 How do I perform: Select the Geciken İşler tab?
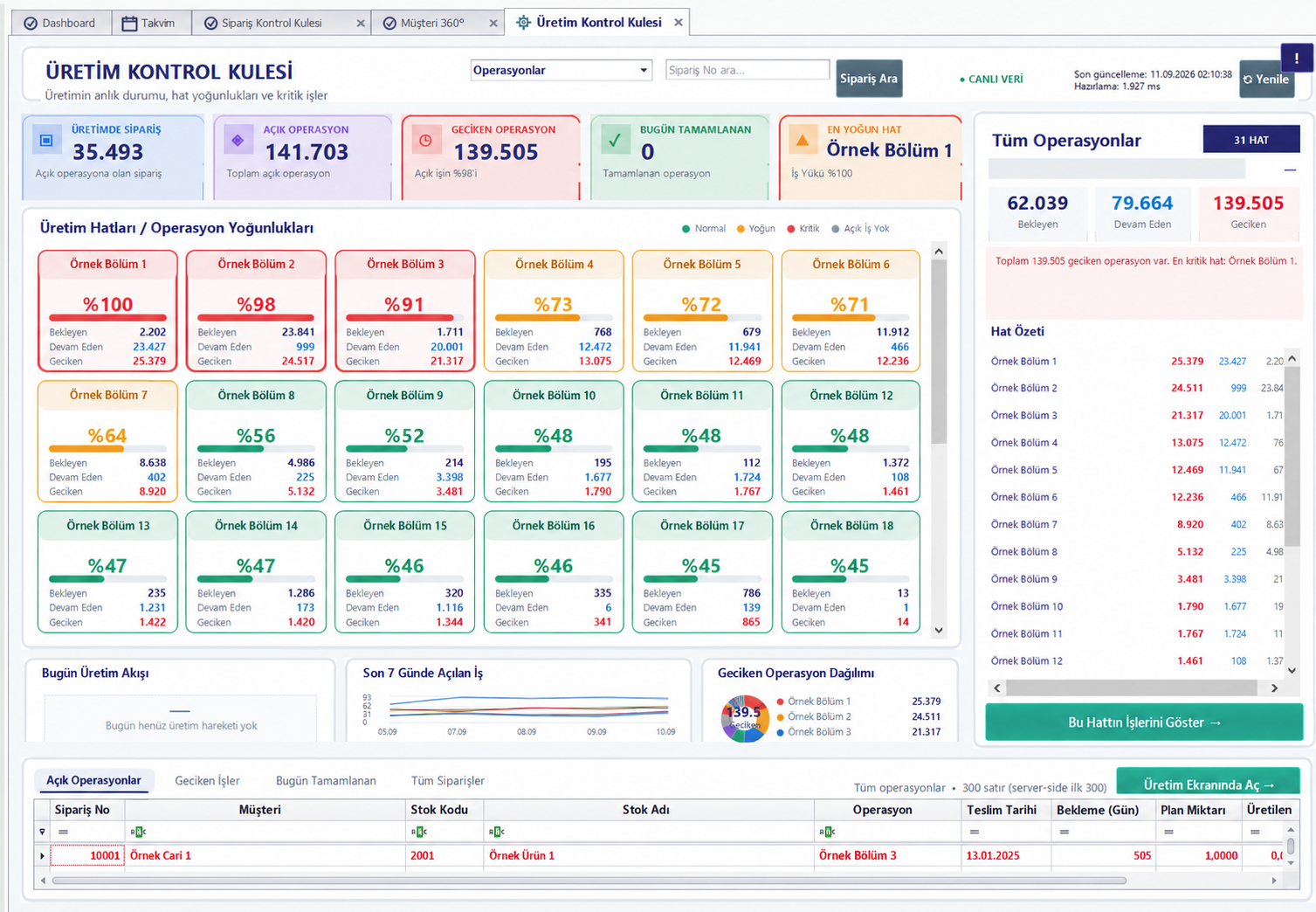coord(207,780)
